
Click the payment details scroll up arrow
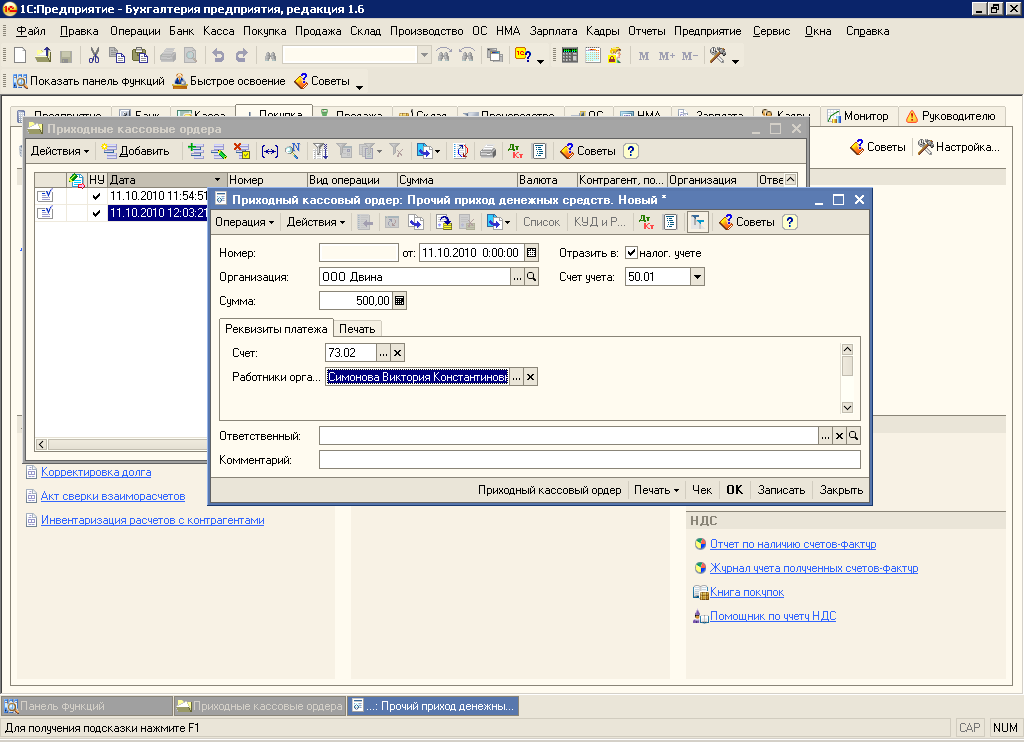pyautogui.click(x=847, y=349)
